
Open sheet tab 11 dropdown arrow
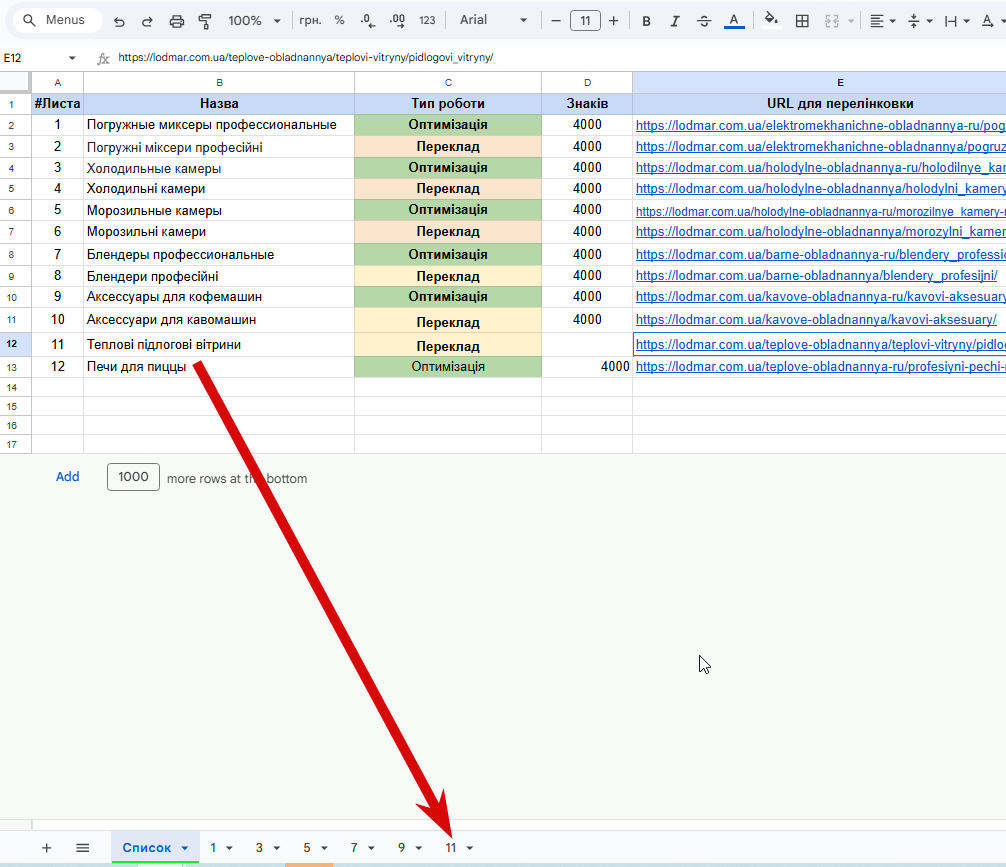pyautogui.click(x=470, y=848)
